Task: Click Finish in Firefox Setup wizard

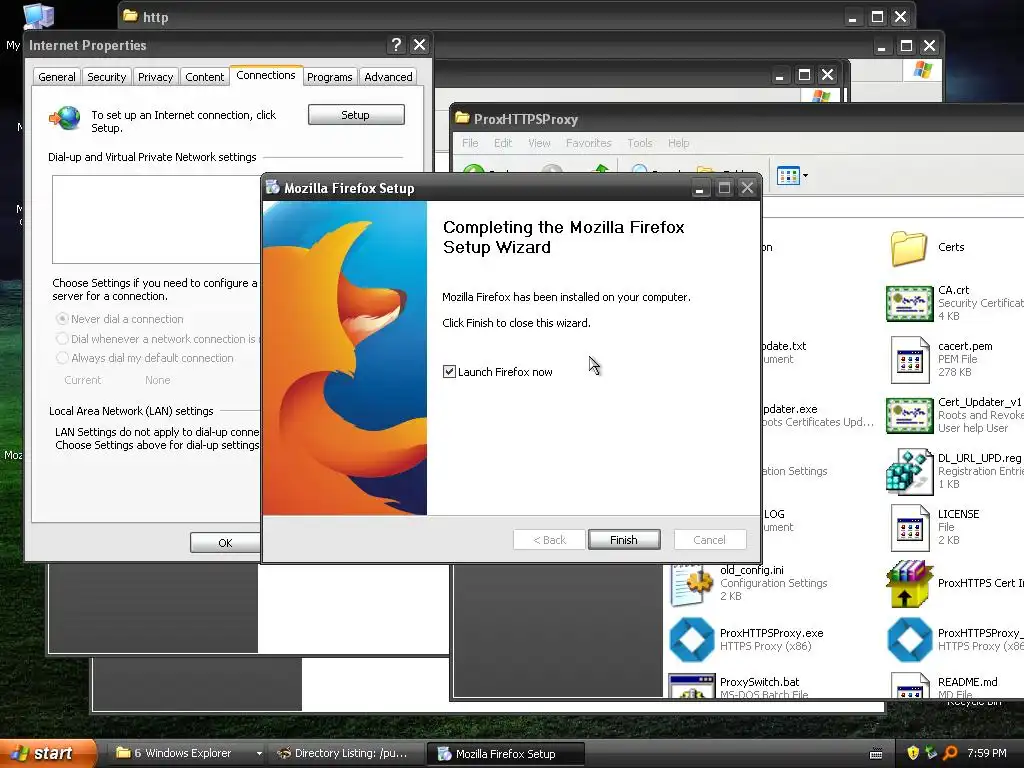Action: 624,539
